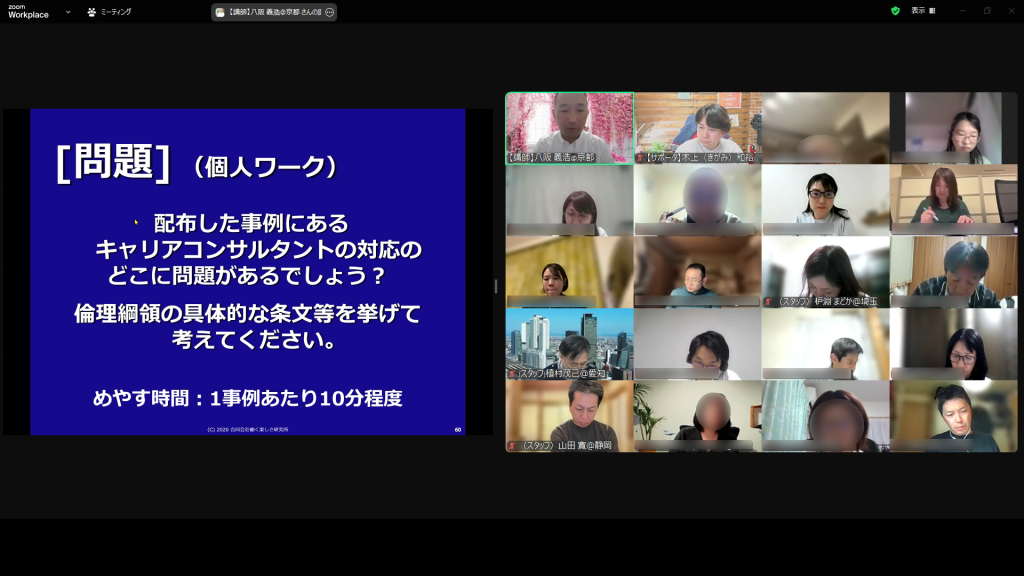
Task: Click the app icon in the sharing banner
Action: pos(220,12)
